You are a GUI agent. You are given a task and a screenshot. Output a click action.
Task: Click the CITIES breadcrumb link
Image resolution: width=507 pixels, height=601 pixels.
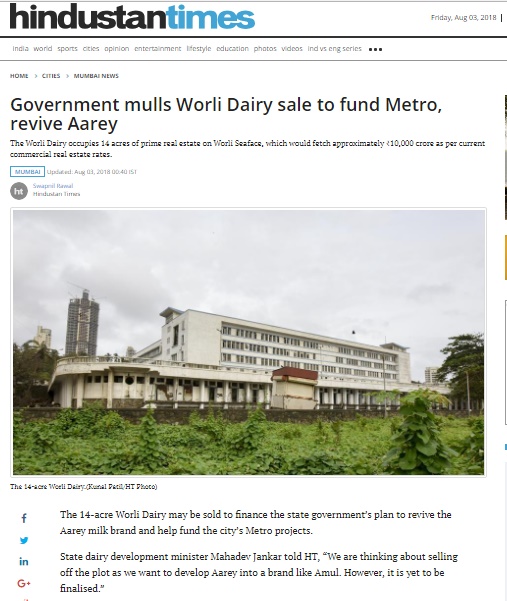point(51,76)
